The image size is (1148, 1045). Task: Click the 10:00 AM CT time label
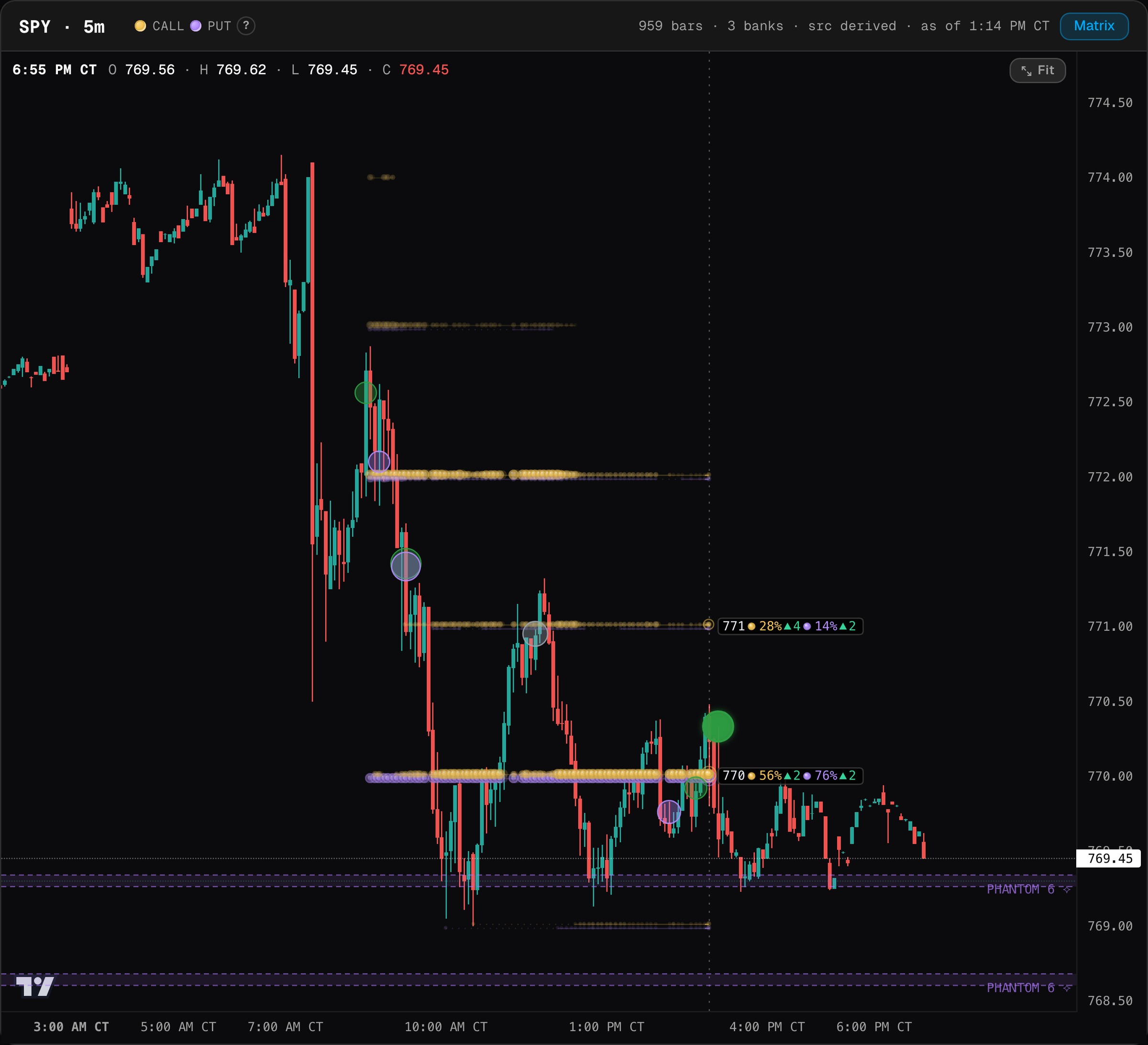click(x=446, y=1027)
